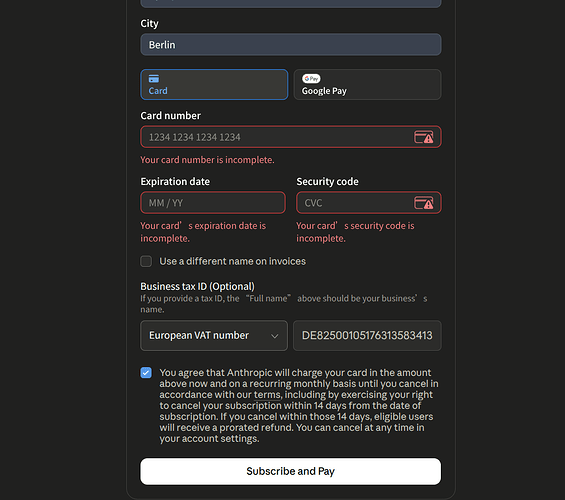The image size is (565, 500).
Task: Choose Google Pay as payment method
Action: coord(367,85)
